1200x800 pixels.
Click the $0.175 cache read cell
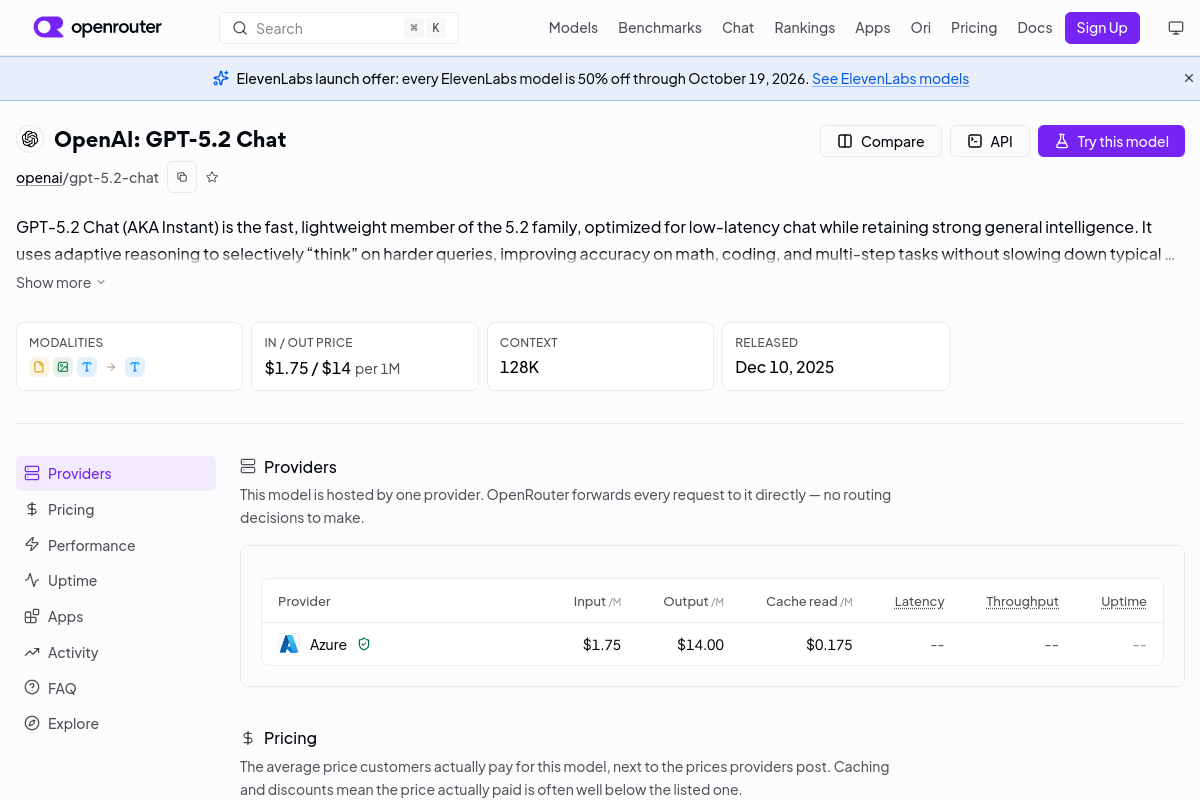click(x=829, y=645)
